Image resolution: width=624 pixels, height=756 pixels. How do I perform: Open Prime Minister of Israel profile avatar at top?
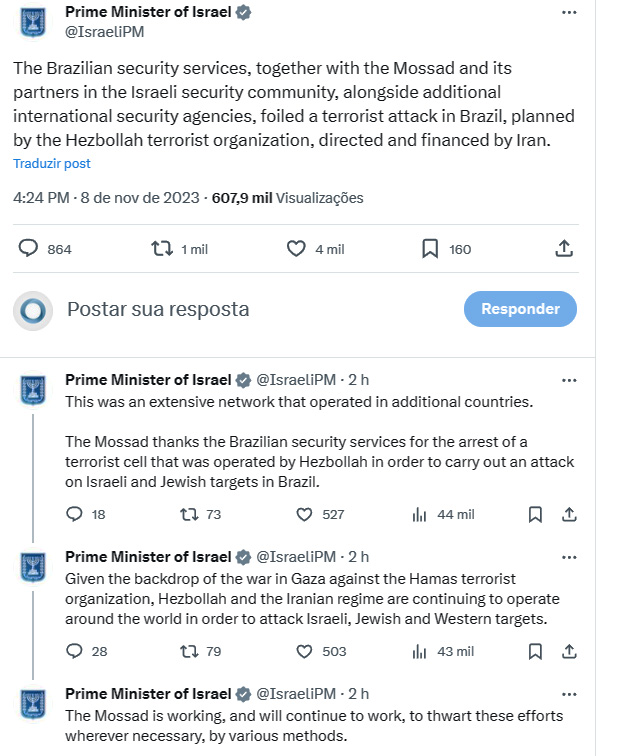(x=33, y=23)
